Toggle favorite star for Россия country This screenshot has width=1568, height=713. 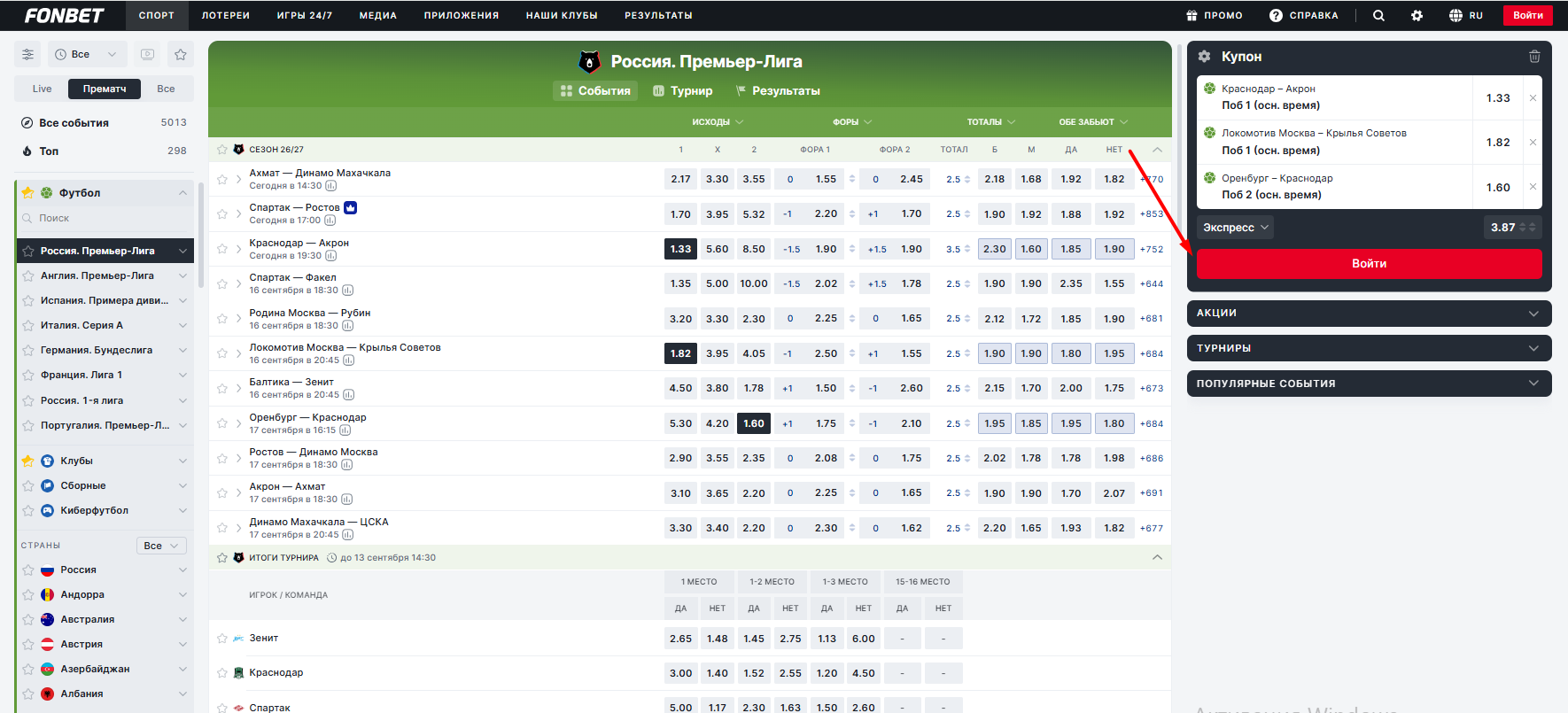(x=28, y=570)
